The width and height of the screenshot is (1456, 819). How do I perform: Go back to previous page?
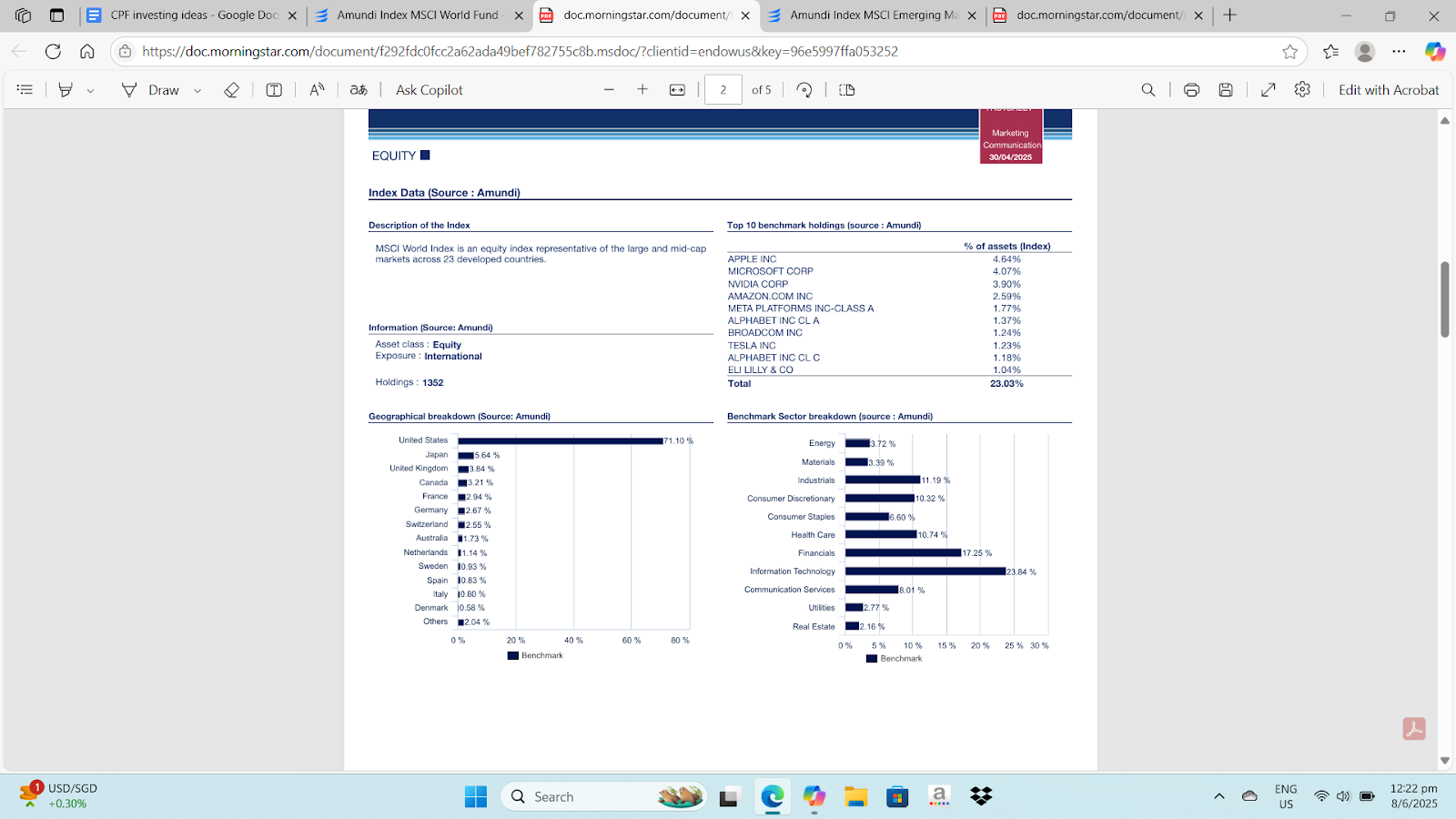19,52
